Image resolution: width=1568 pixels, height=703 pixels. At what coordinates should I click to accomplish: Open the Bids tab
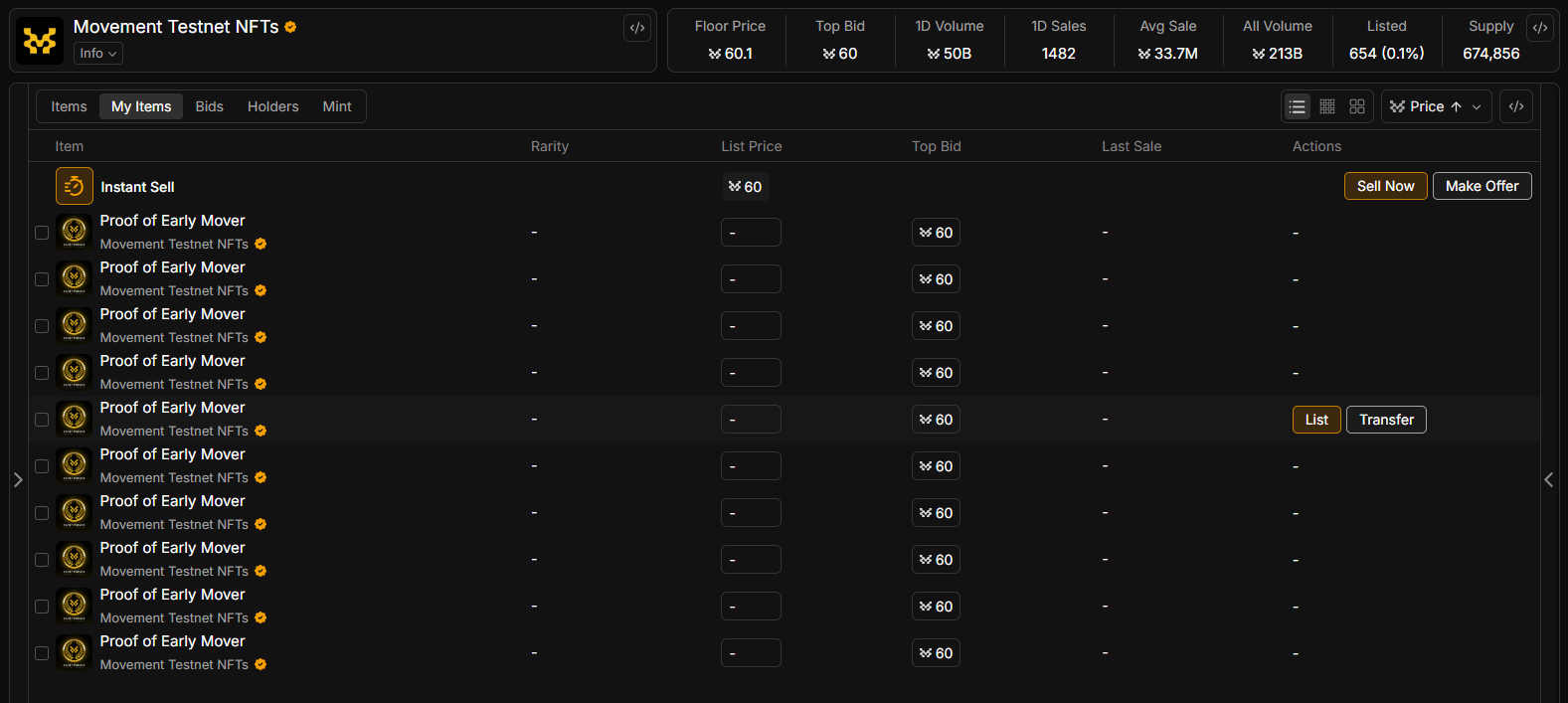click(x=209, y=106)
